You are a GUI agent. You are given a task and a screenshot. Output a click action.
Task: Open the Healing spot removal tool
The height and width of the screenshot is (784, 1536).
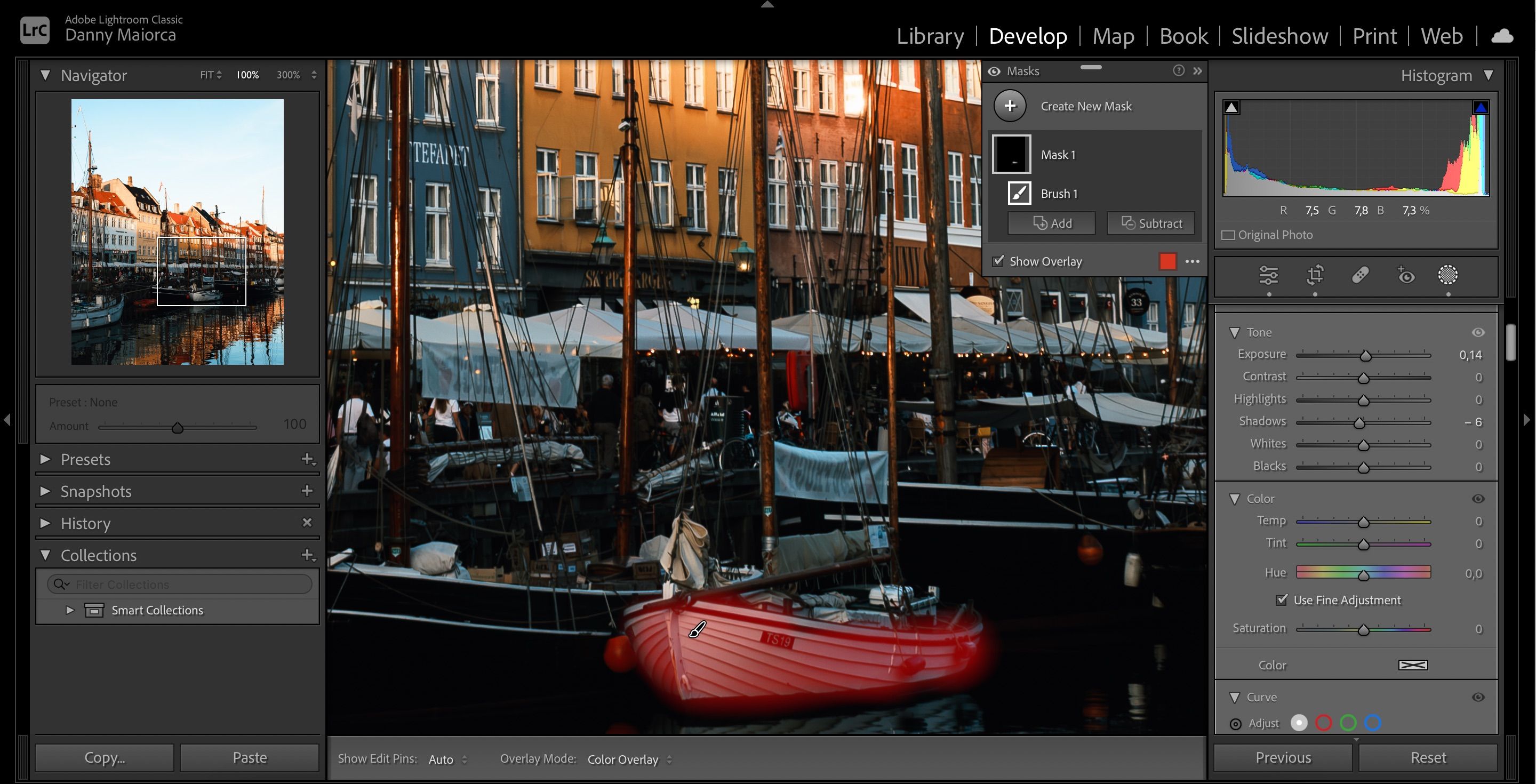point(1360,275)
